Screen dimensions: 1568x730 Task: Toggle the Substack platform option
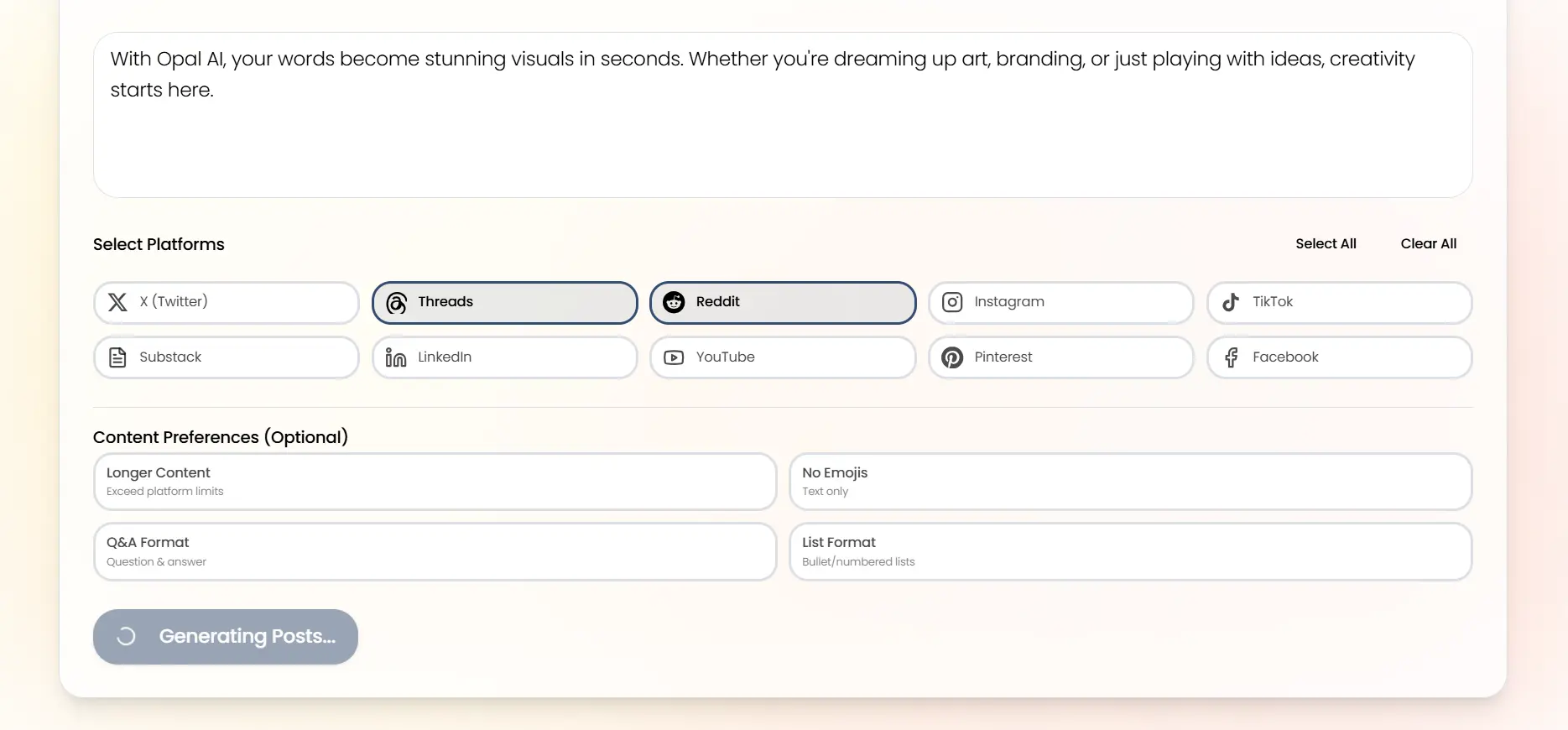227,357
